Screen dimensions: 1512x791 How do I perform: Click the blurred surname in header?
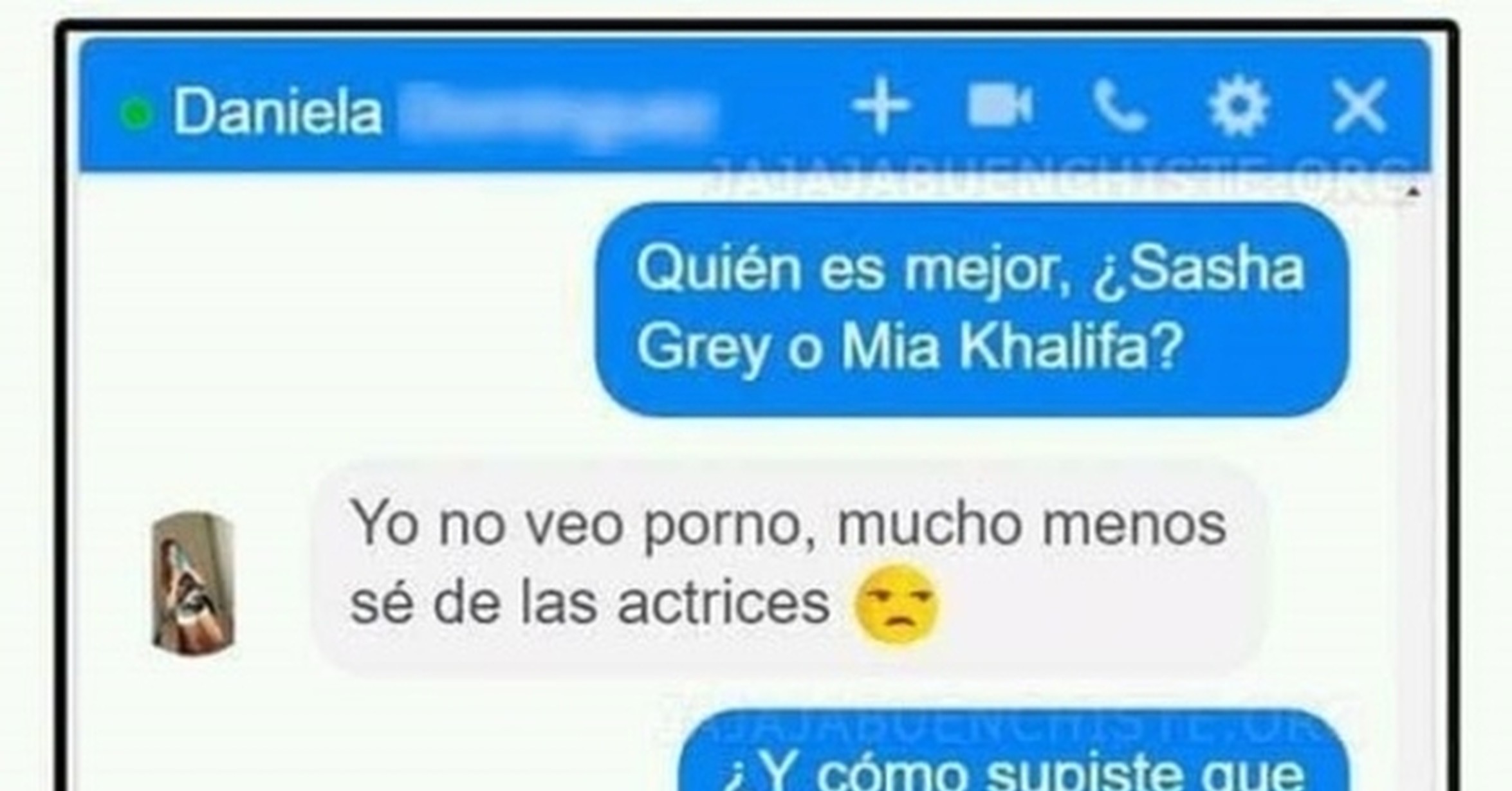(x=557, y=113)
